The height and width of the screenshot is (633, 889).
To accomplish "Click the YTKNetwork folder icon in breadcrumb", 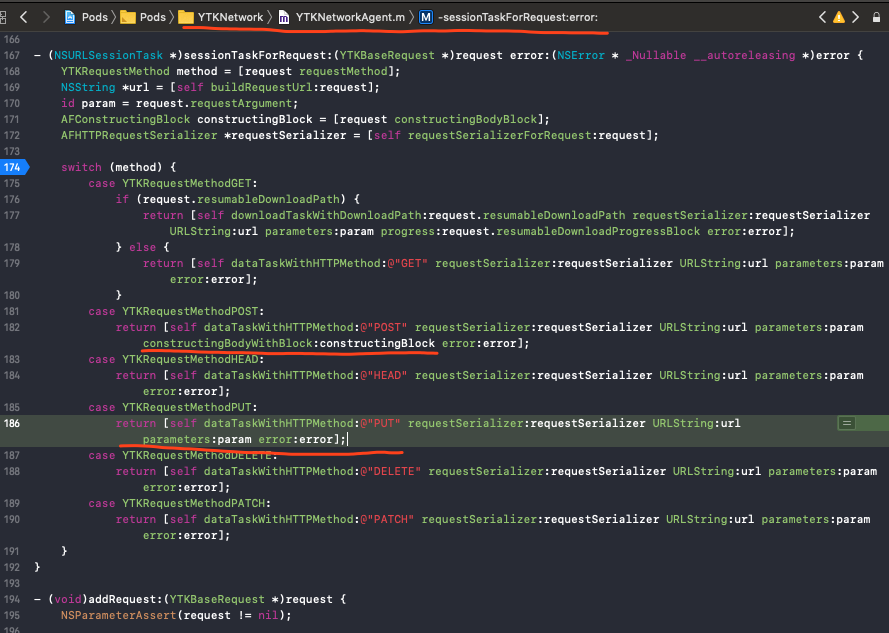I will point(185,16).
